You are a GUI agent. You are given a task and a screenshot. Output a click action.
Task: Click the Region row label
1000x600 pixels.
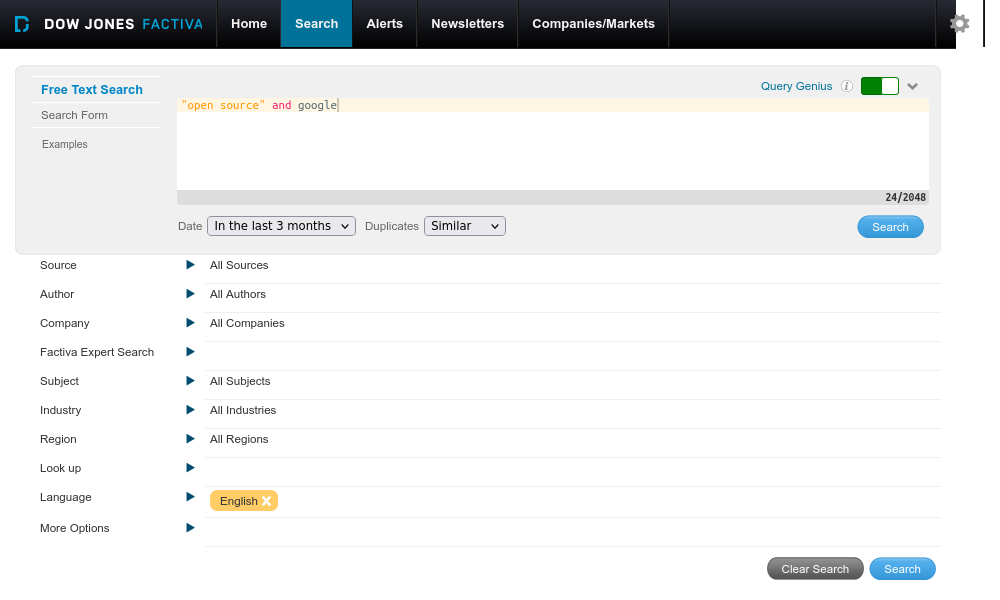coord(58,439)
